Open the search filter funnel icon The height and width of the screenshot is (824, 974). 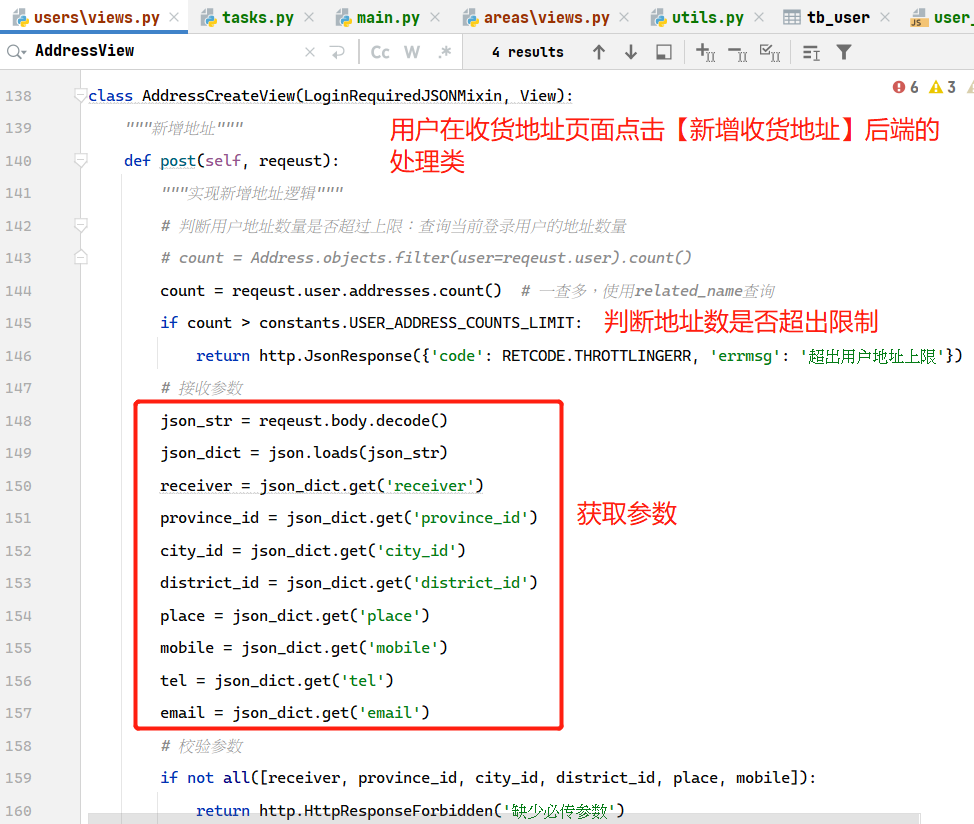pos(844,52)
